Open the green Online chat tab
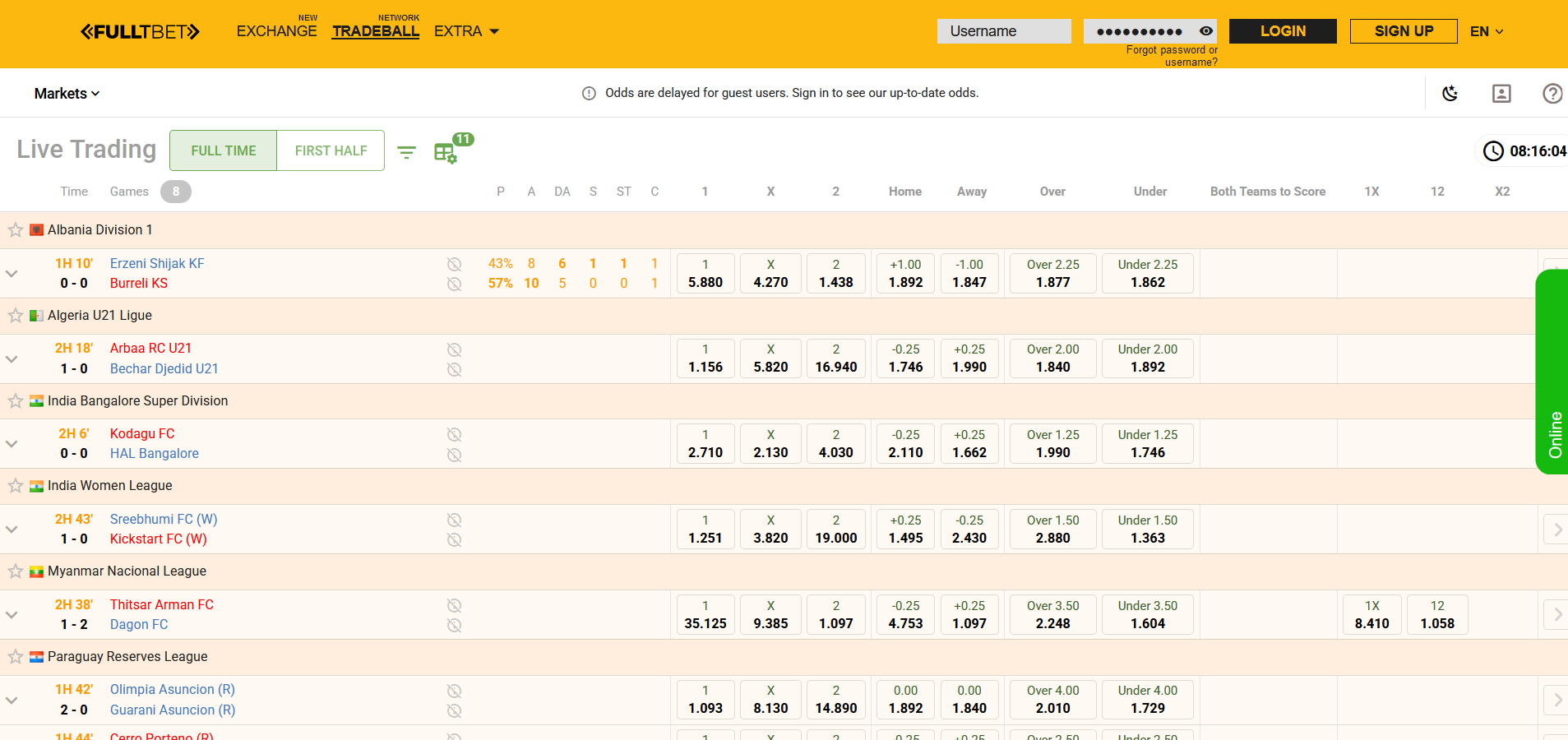The height and width of the screenshot is (740, 1568). [x=1553, y=372]
